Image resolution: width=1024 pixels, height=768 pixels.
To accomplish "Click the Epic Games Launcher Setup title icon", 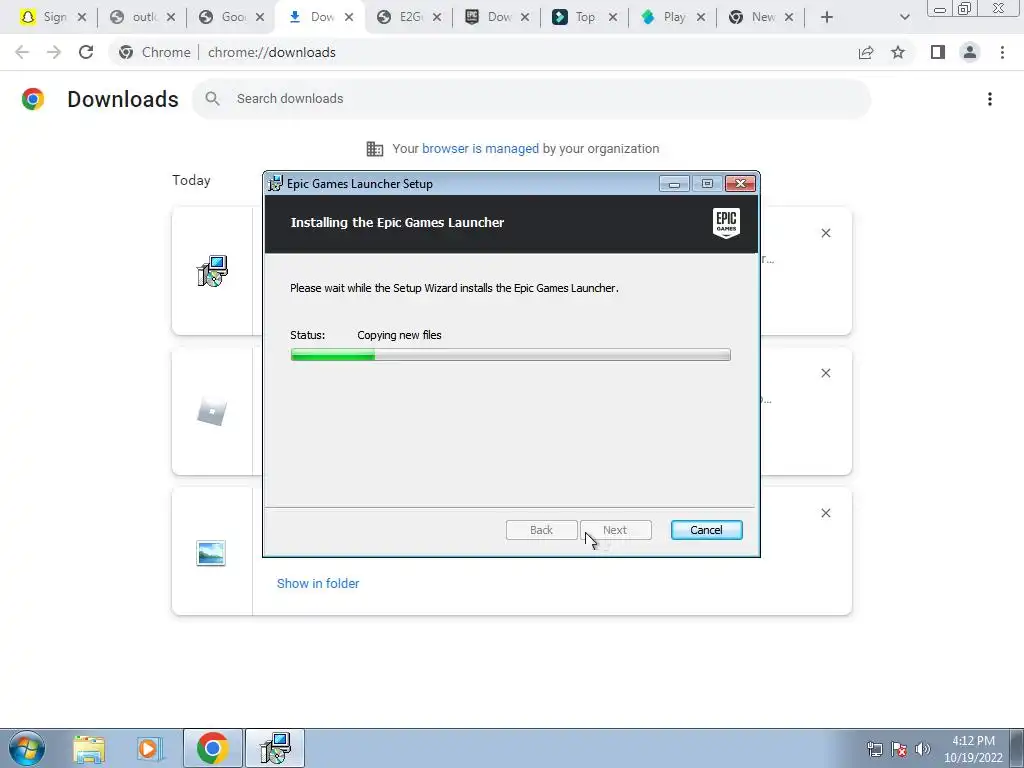I will point(276,184).
